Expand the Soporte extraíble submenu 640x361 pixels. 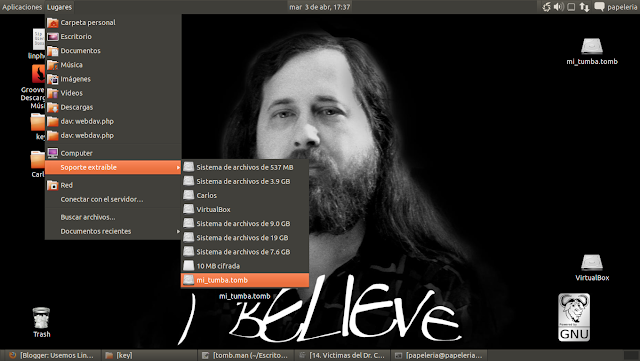pos(113,167)
